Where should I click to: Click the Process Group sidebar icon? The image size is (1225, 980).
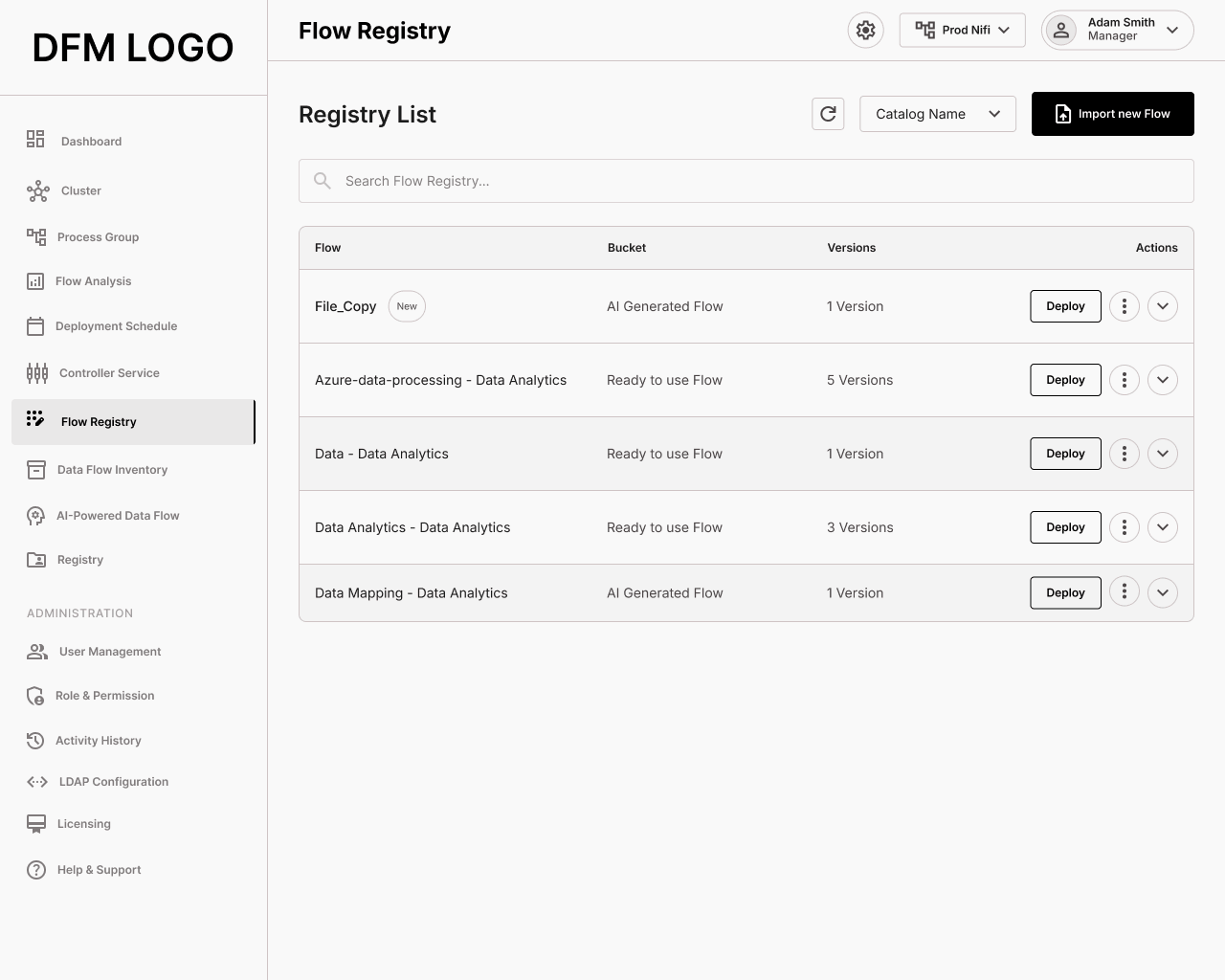pos(36,237)
